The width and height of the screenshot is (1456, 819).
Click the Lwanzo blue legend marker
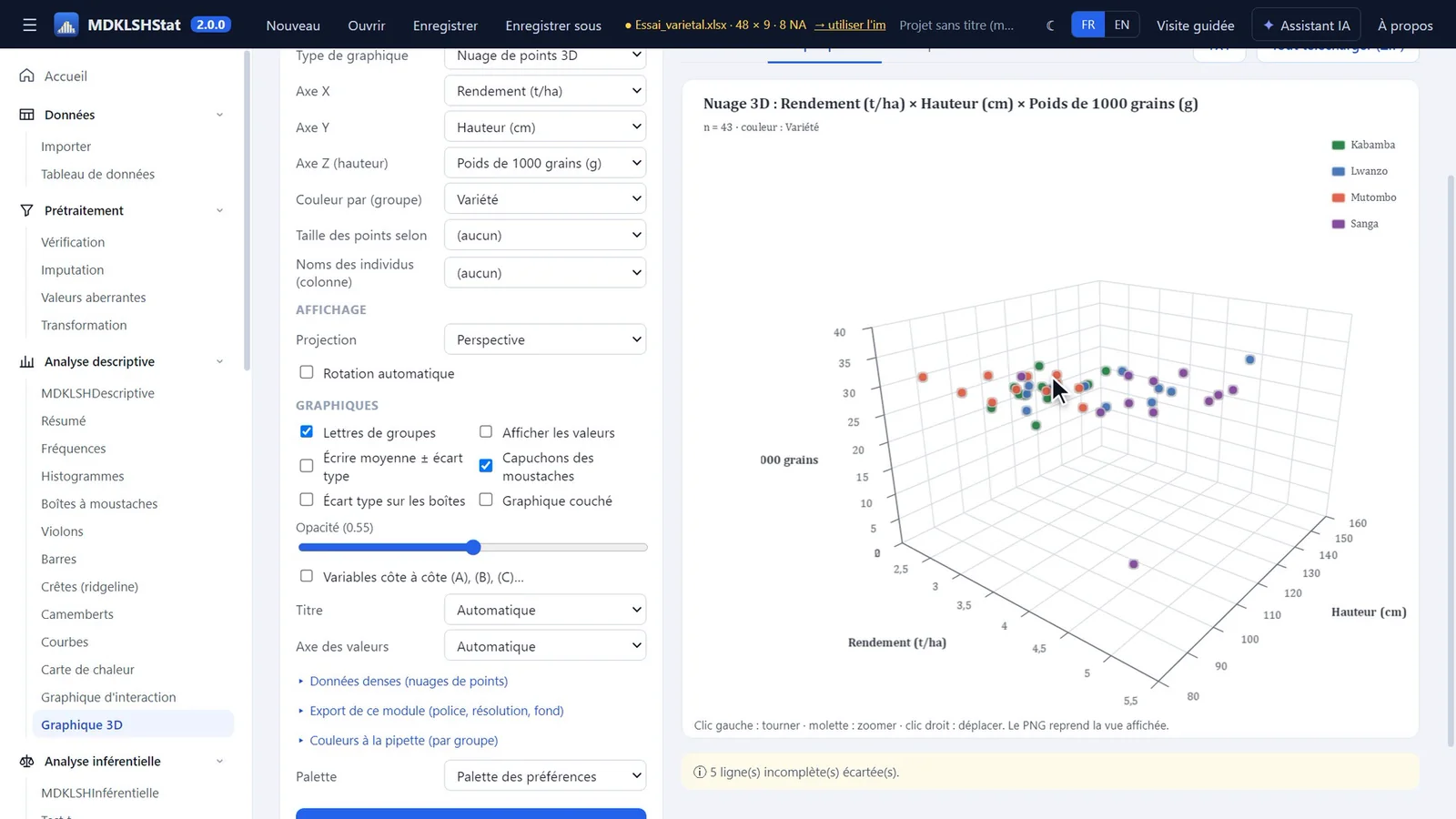click(1338, 171)
